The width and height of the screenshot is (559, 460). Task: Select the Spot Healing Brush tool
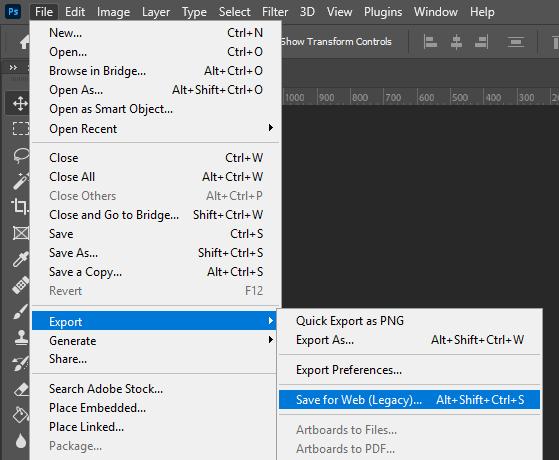pos(21,285)
